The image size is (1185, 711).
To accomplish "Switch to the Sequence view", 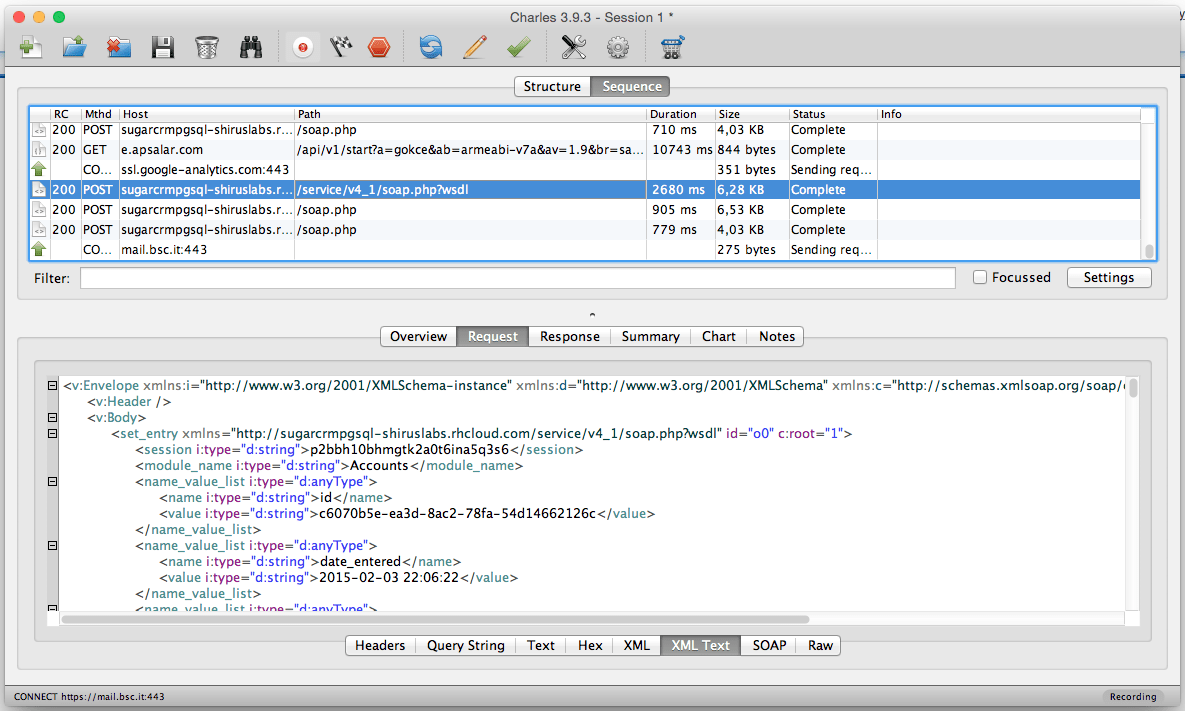I will (631, 86).
